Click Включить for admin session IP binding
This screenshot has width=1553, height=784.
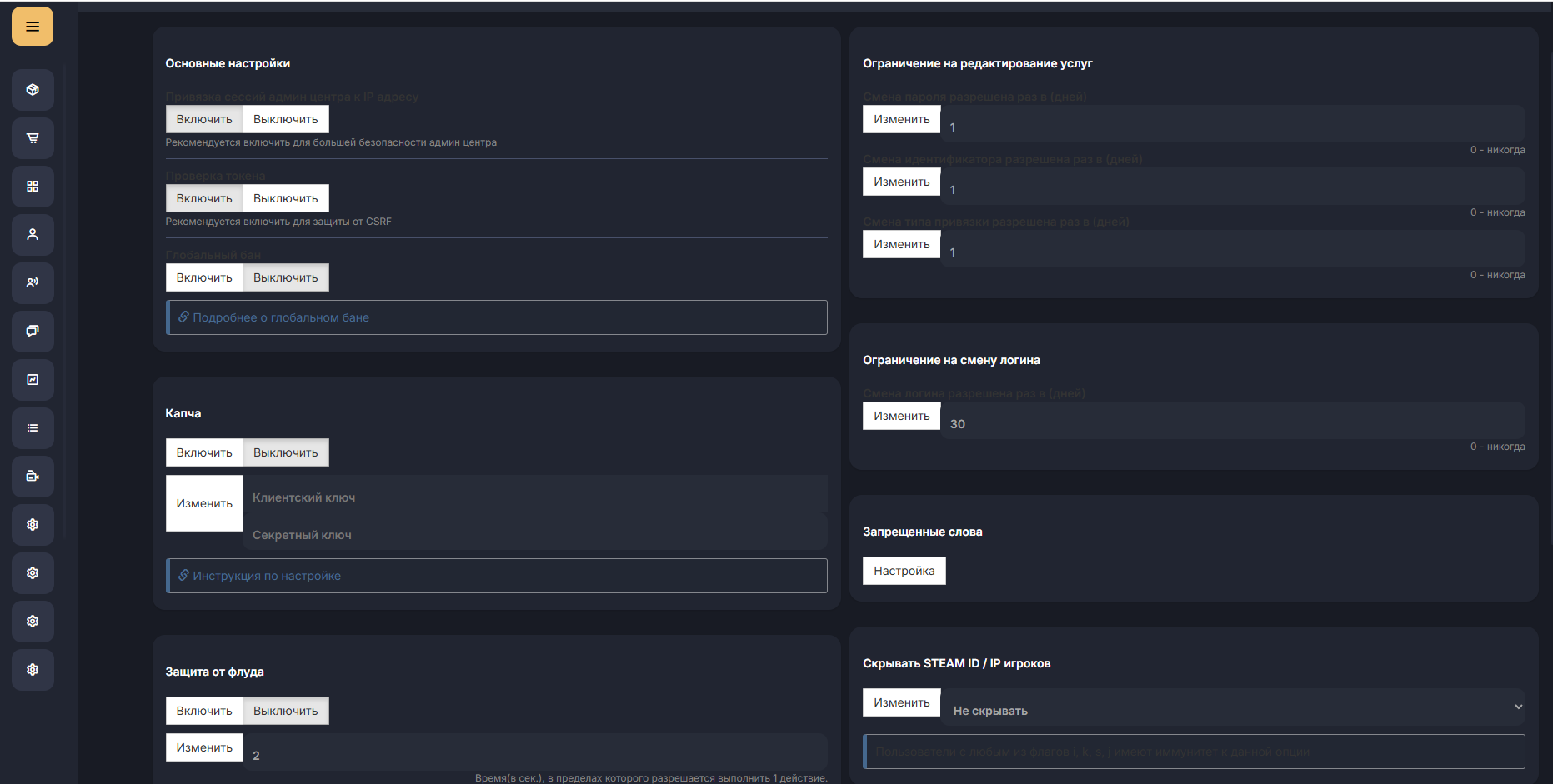coord(204,119)
